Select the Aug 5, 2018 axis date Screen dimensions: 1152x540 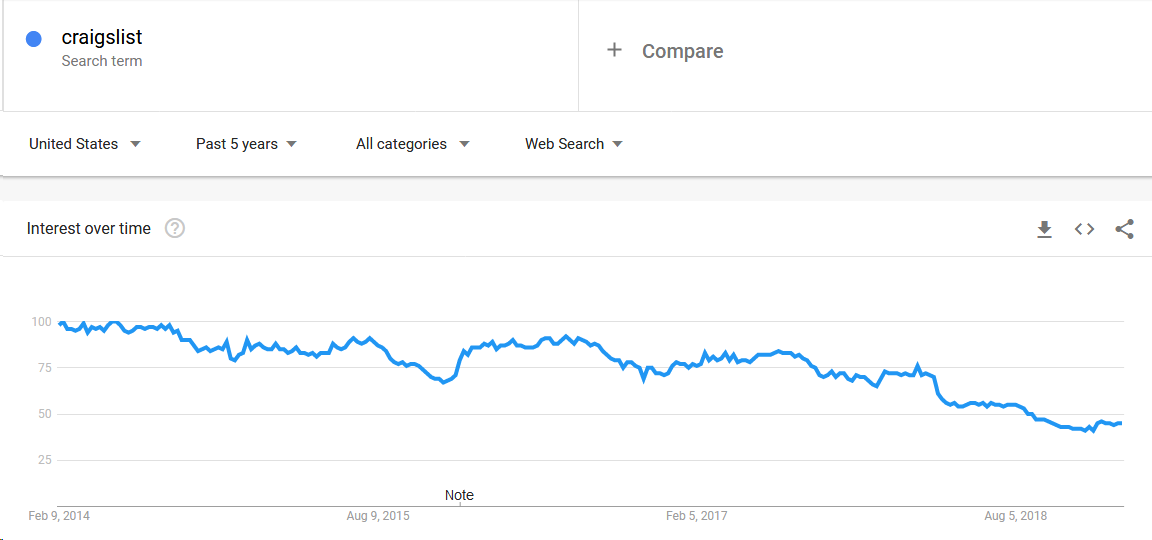click(1015, 516)
